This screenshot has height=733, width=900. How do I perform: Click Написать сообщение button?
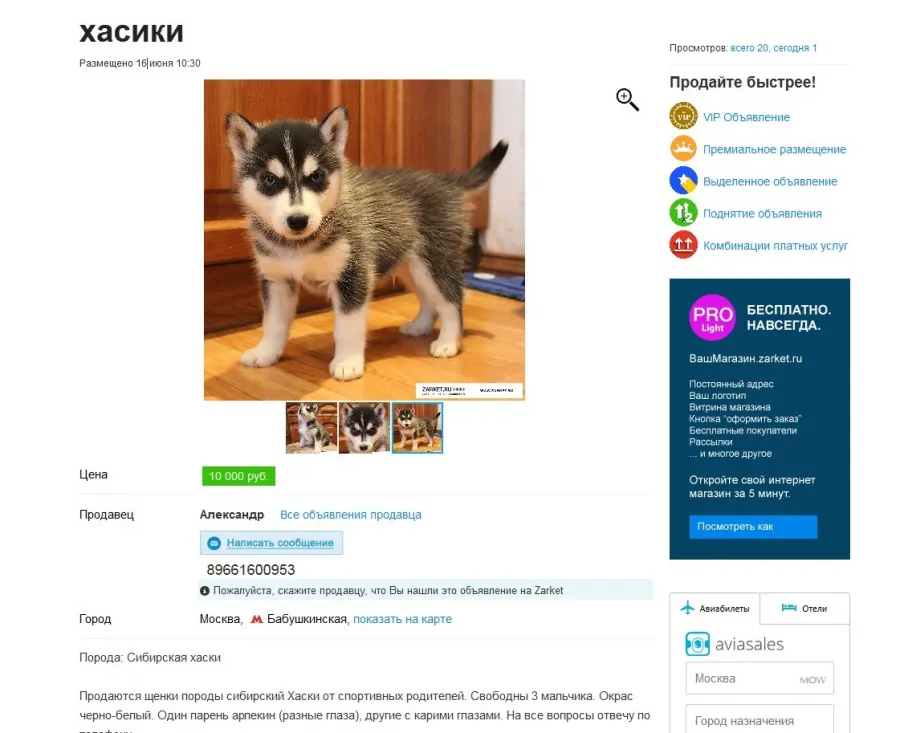tap(271, 543)
